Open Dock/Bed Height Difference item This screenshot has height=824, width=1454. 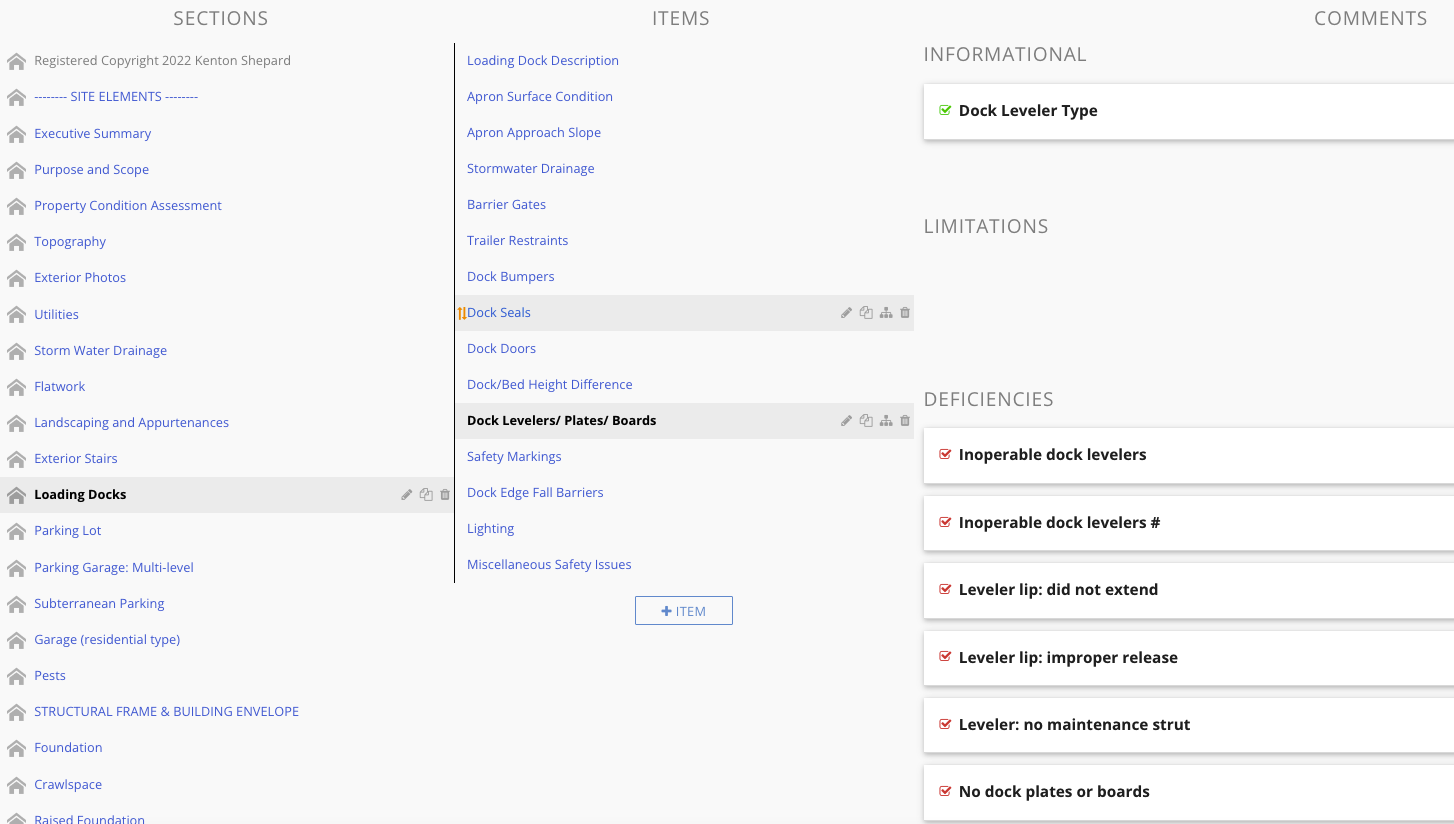click(x=550, y=385)
